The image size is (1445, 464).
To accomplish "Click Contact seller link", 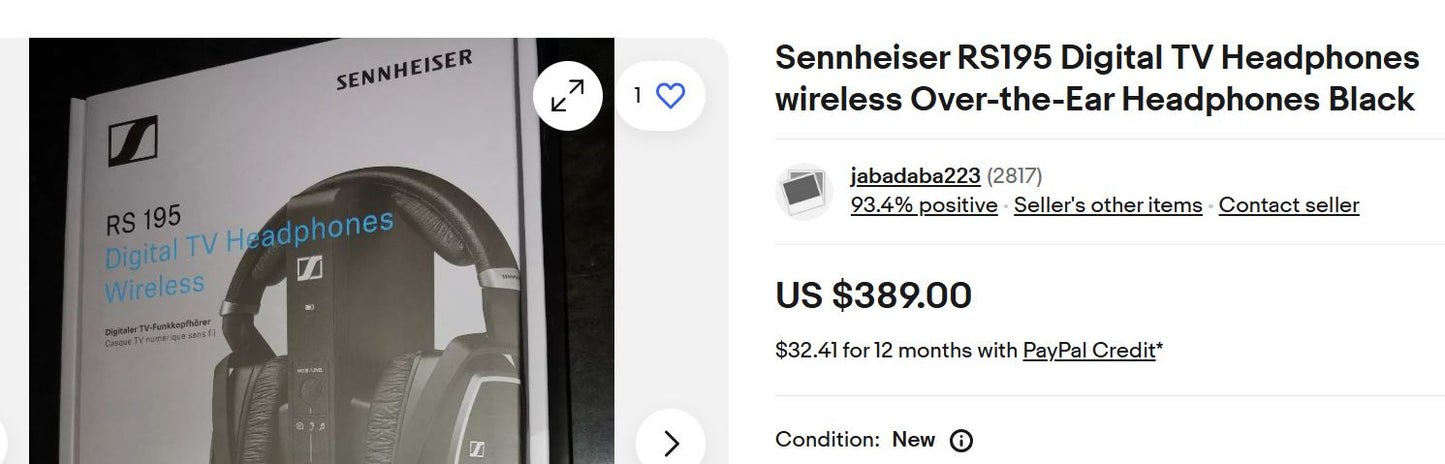I will [x=1288, y=205].
